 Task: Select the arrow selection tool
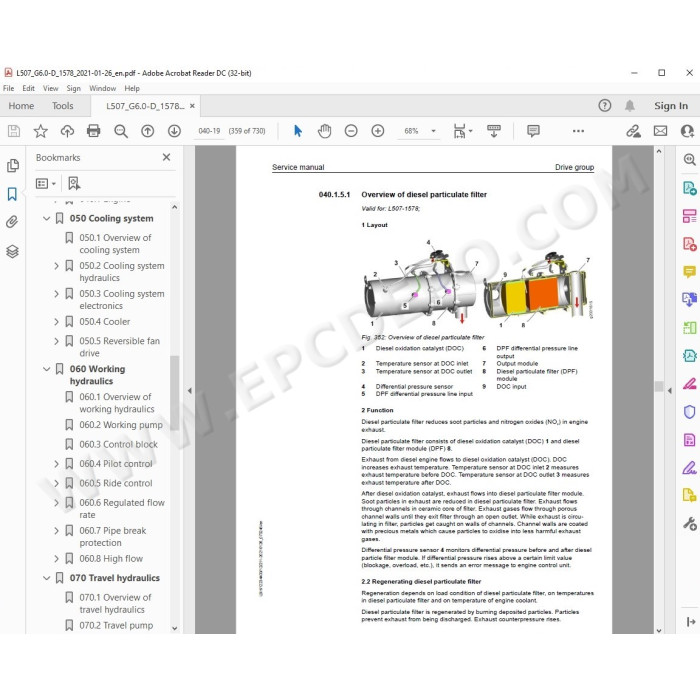pos(298,131)
